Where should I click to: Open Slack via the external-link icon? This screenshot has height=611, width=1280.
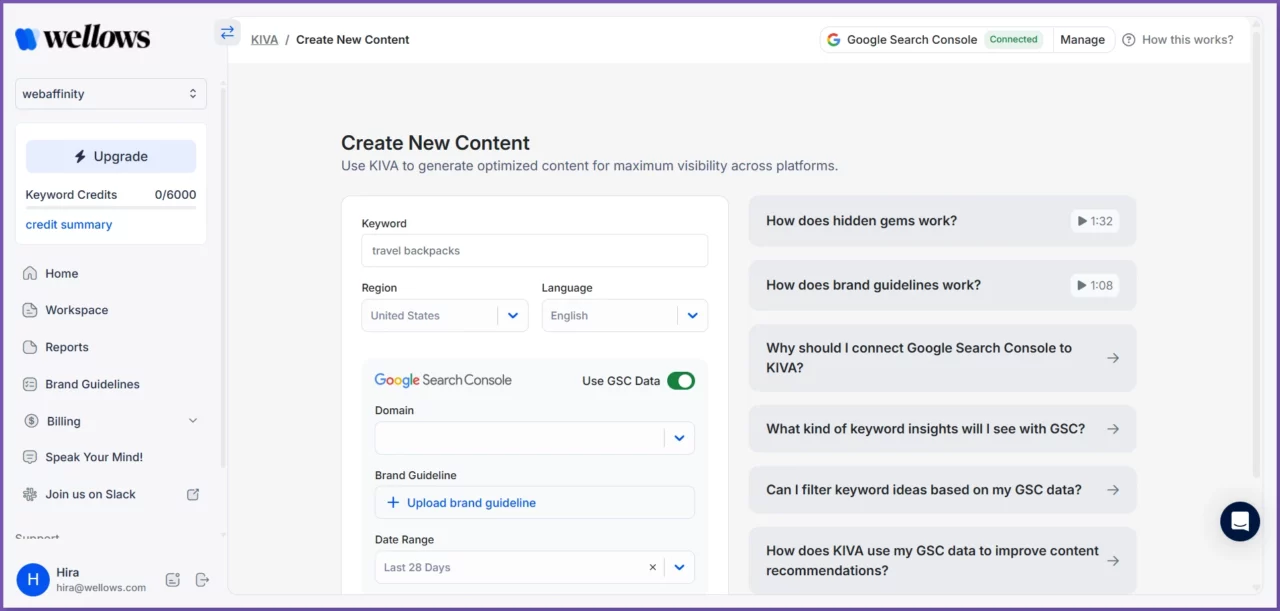(x=192, y=493)
